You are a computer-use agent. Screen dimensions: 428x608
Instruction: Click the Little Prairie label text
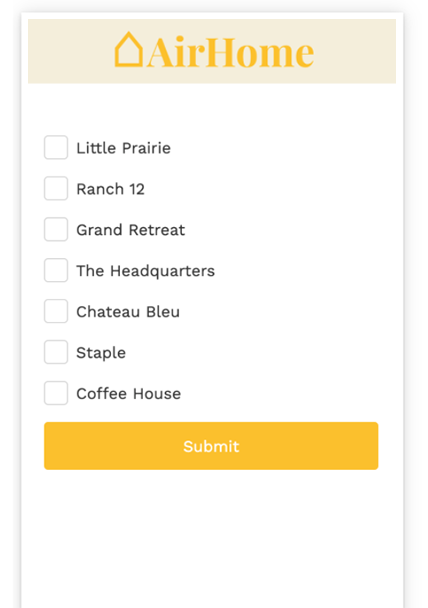[123, 148]
